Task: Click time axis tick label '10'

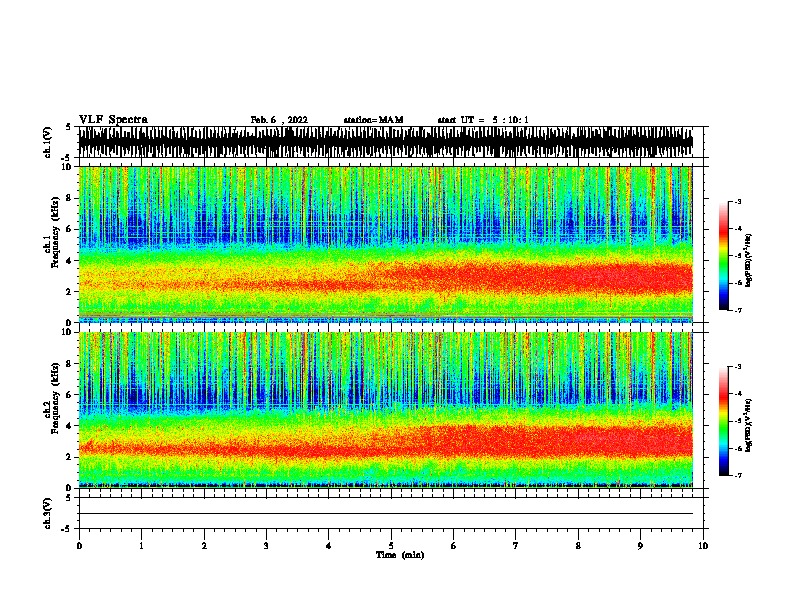Action: point(703,546)
